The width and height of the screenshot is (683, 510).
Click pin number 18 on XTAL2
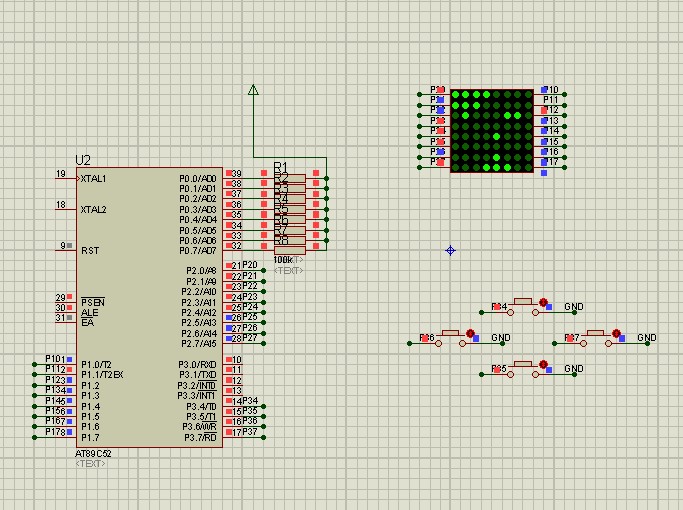[61, 204]
